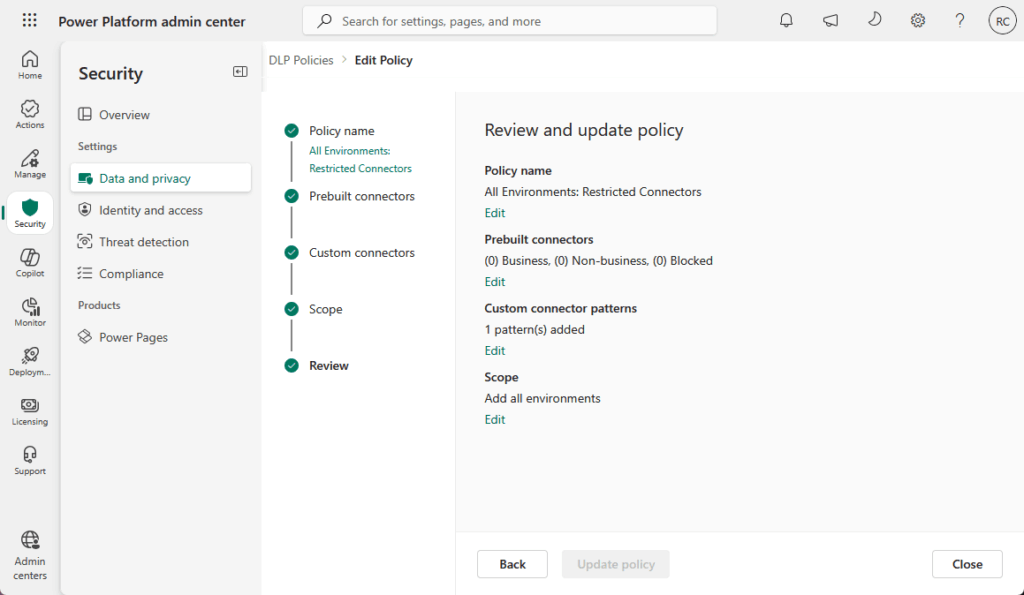Edit the Scope section
Viewport: 1024px width, 595px height.
[x=494, y=419]
